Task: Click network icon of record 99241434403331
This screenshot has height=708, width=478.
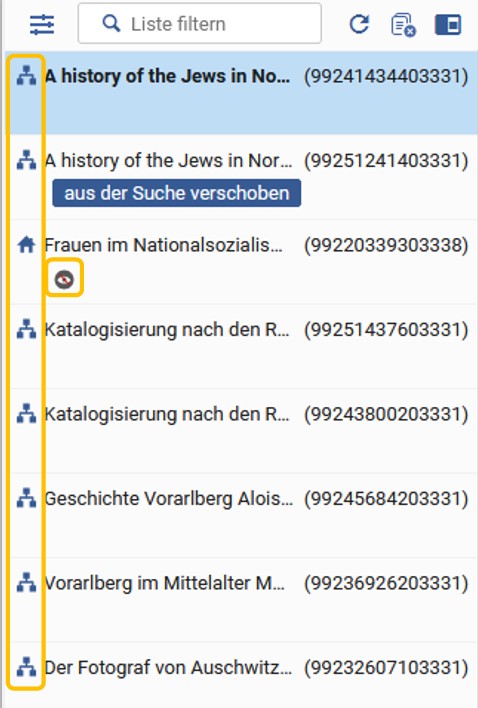Action: point(26,76)
